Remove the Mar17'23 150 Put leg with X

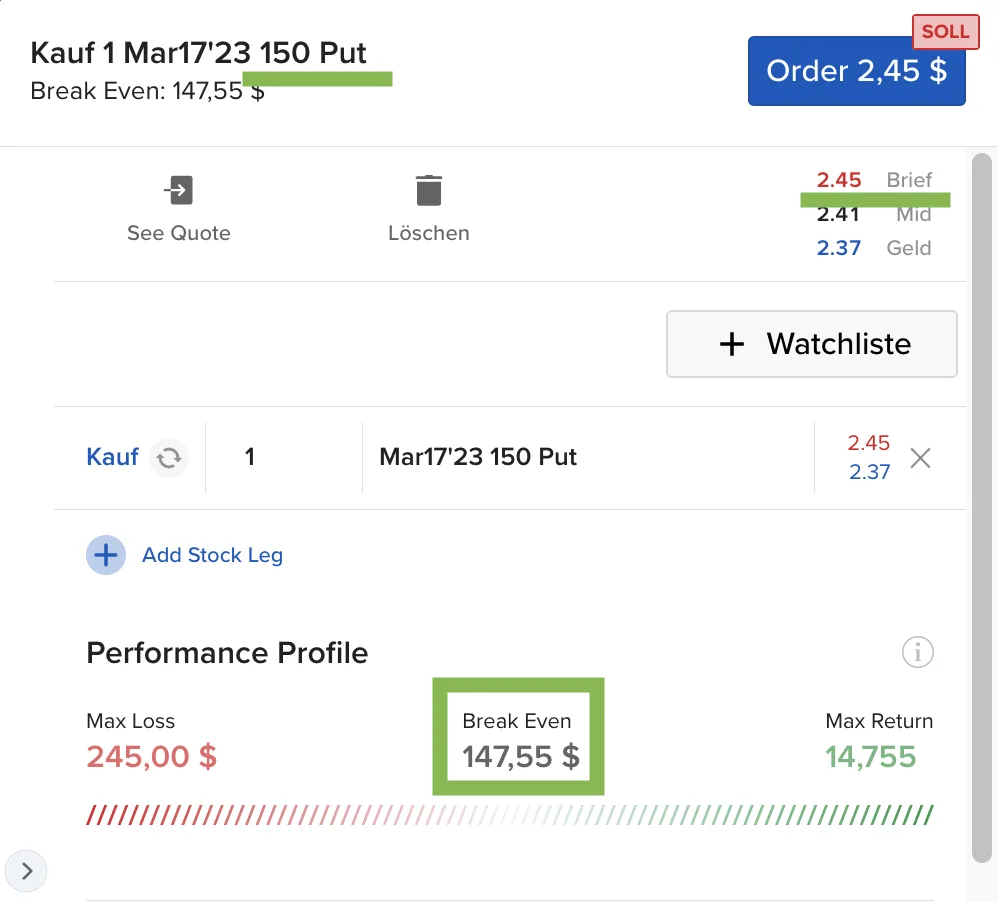coord(920,458)
